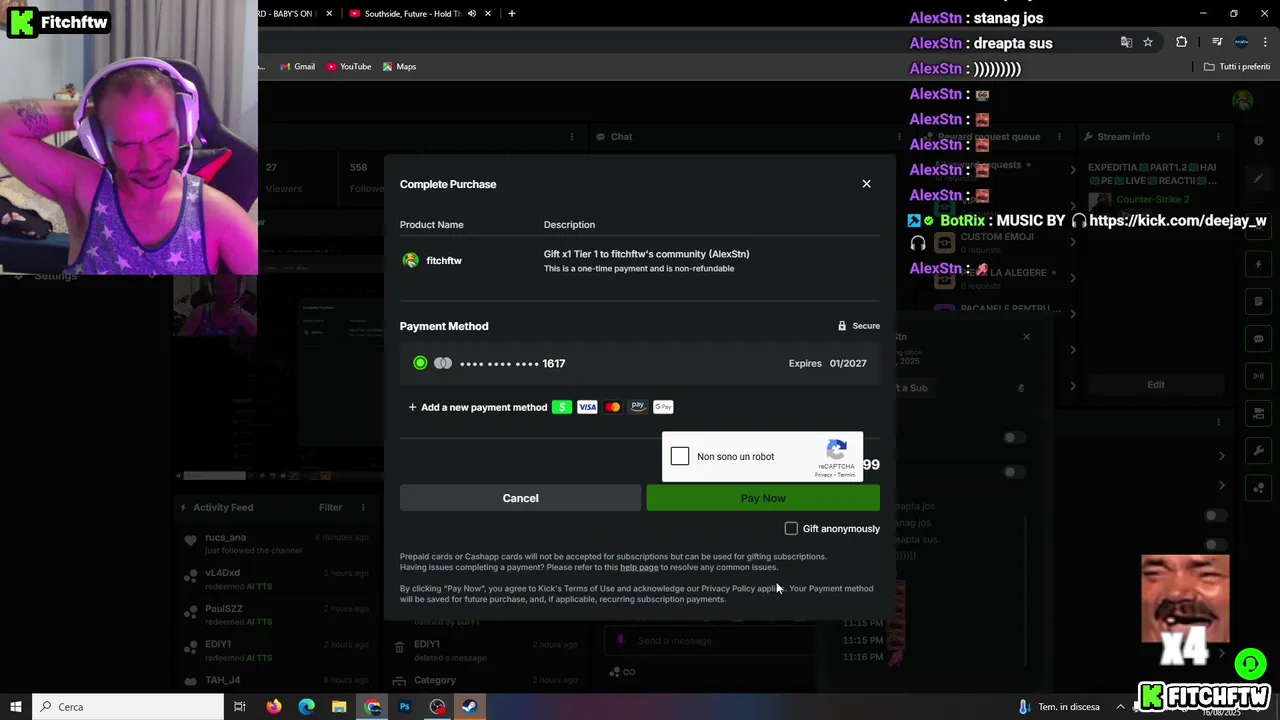
Task: Open the Chrome profile avatar
Action: pos(1241,42)
